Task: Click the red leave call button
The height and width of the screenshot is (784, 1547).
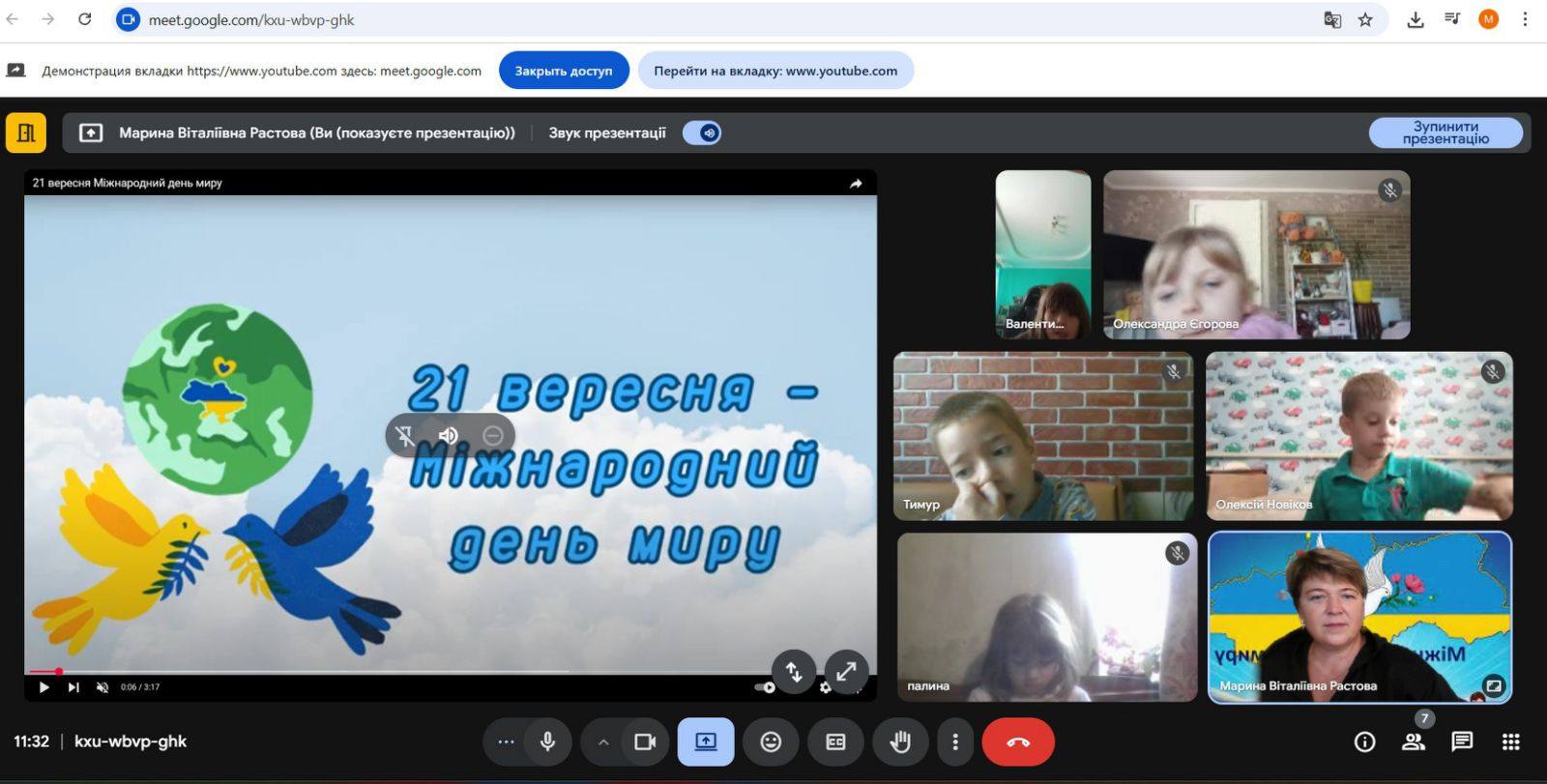Action: (1017, 741)
